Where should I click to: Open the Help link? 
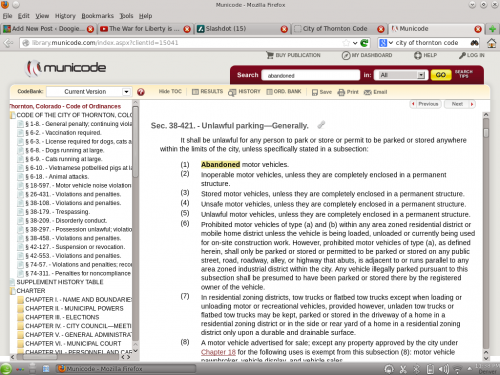[425, 55]
